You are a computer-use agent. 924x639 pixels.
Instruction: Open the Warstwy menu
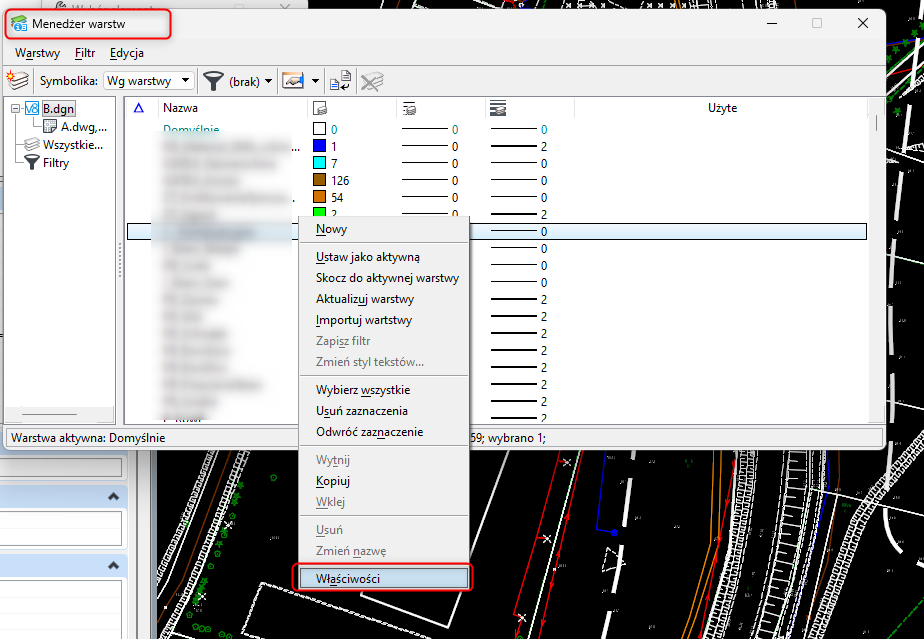point(37,53)
